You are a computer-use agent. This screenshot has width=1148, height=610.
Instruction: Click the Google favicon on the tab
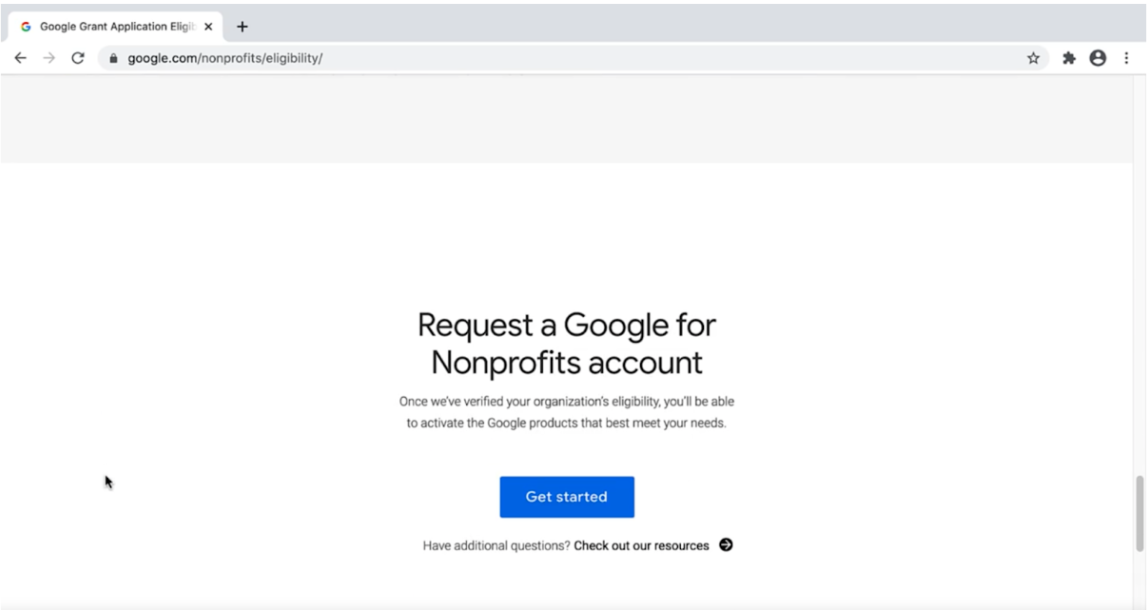25,27
